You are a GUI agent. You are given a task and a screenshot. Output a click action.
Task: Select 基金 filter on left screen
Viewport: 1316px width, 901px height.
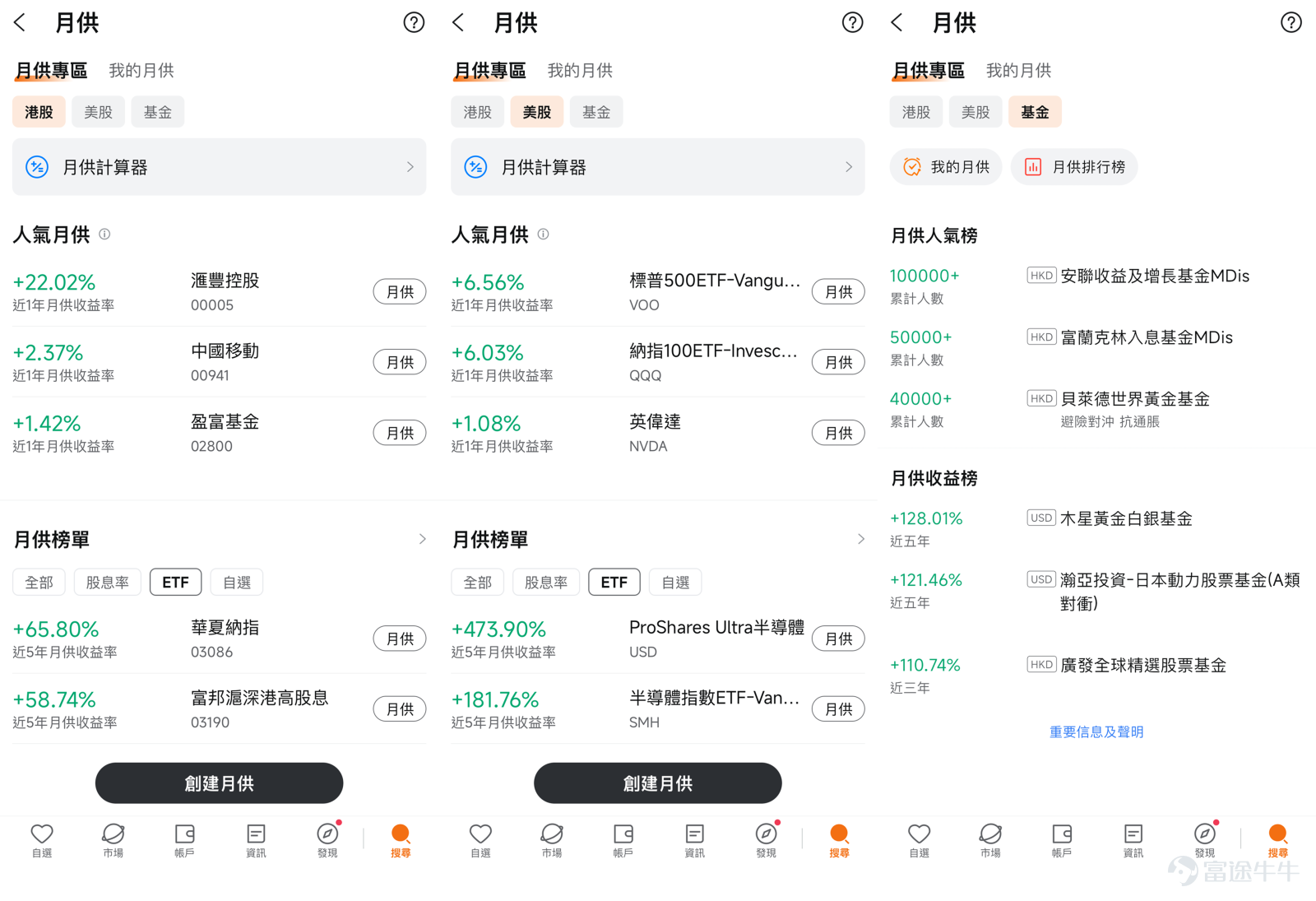[x=157, y=112]
